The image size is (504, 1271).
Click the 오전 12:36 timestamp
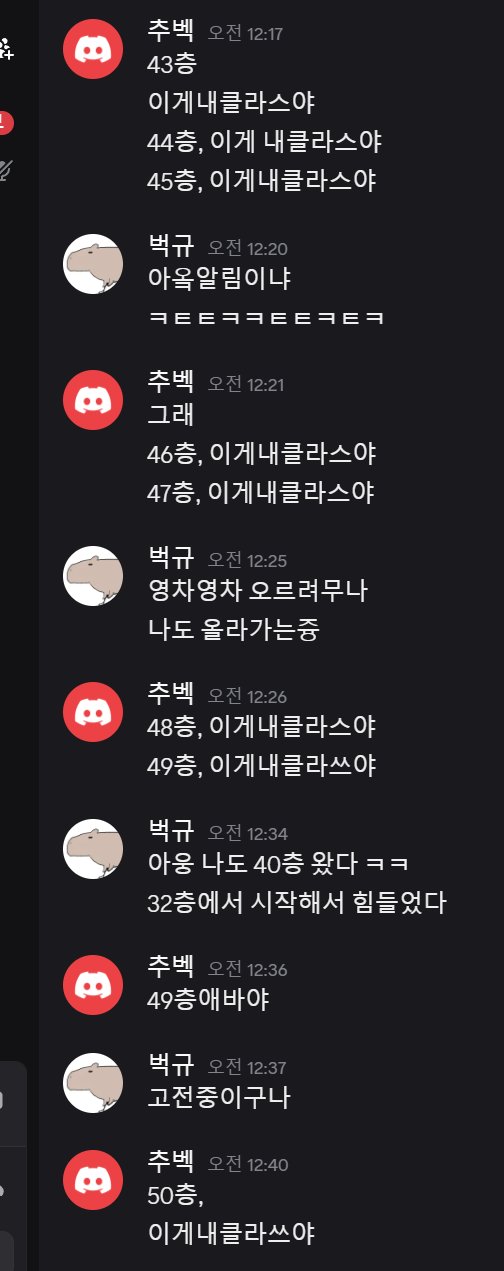[247, 969]
